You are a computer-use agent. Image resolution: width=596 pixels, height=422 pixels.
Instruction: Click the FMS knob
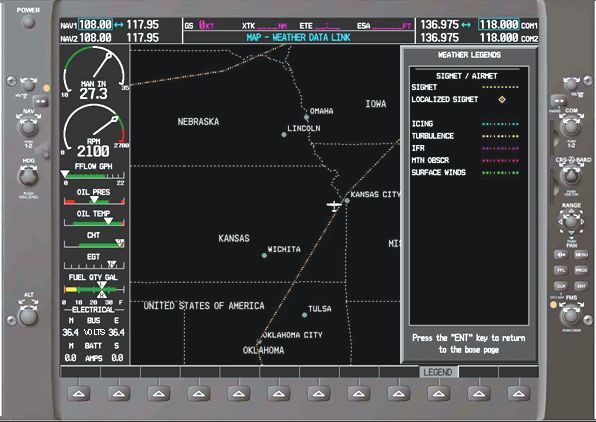tap(570, 315)
